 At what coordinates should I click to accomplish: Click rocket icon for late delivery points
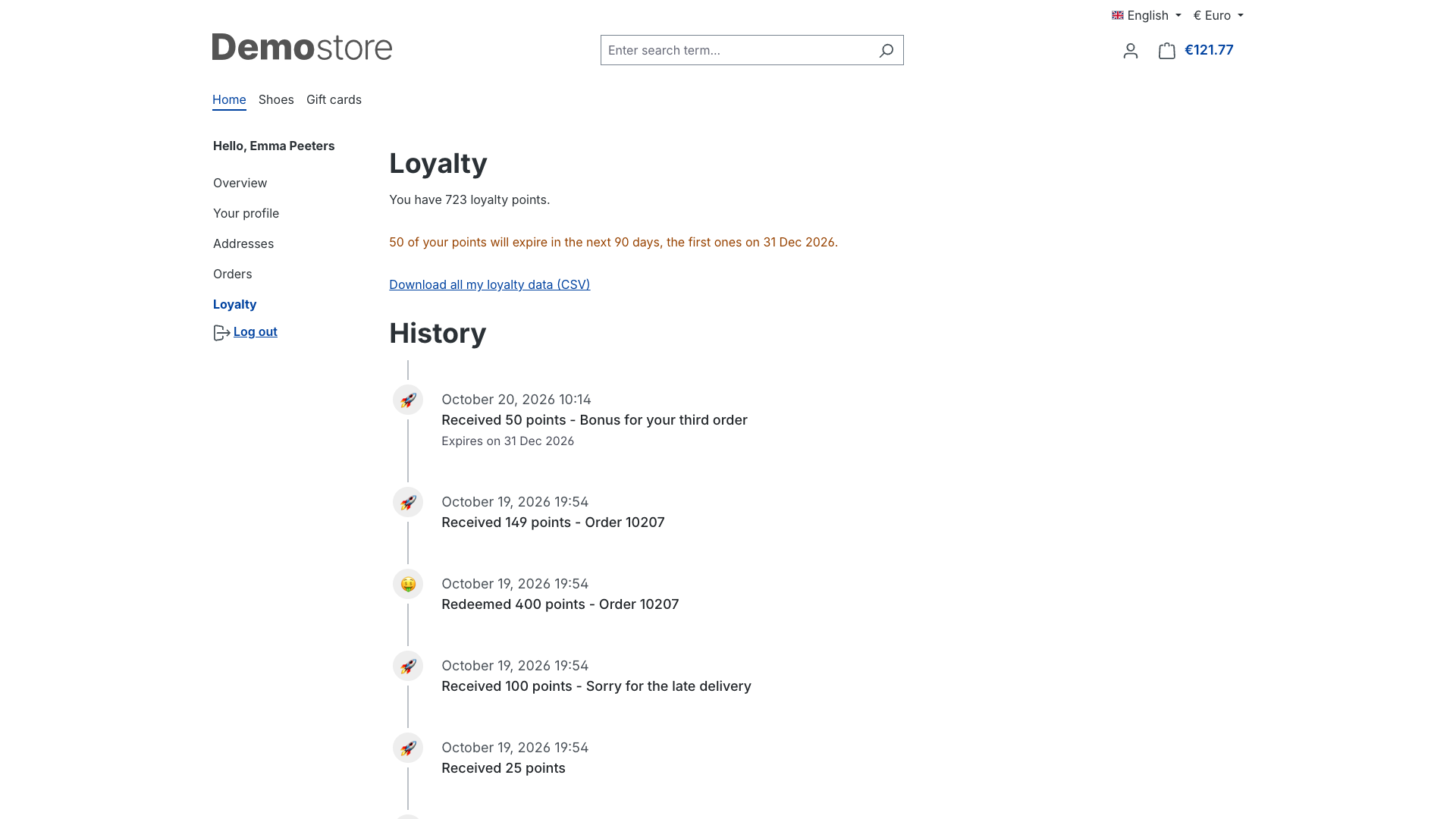coord(408,666)
